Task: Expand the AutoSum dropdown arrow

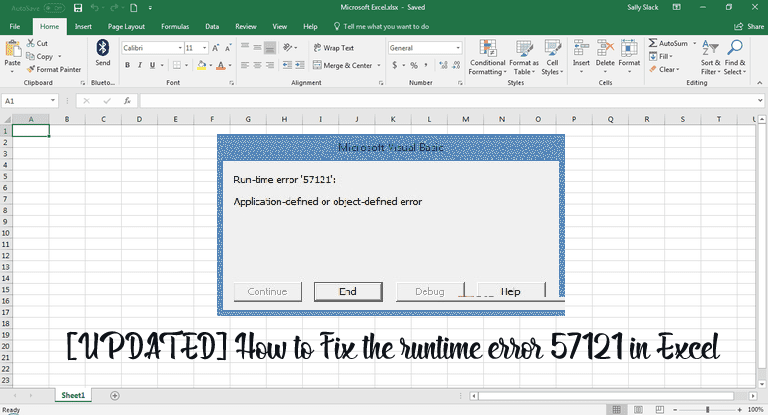Action: point(695,43)
